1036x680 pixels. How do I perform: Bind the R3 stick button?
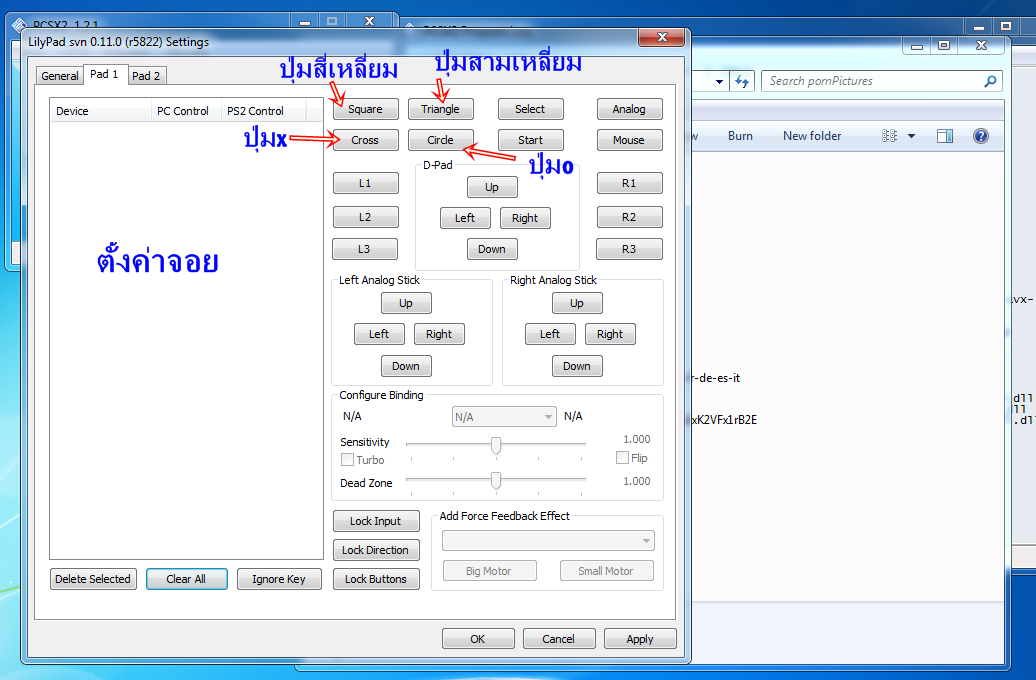629,249
